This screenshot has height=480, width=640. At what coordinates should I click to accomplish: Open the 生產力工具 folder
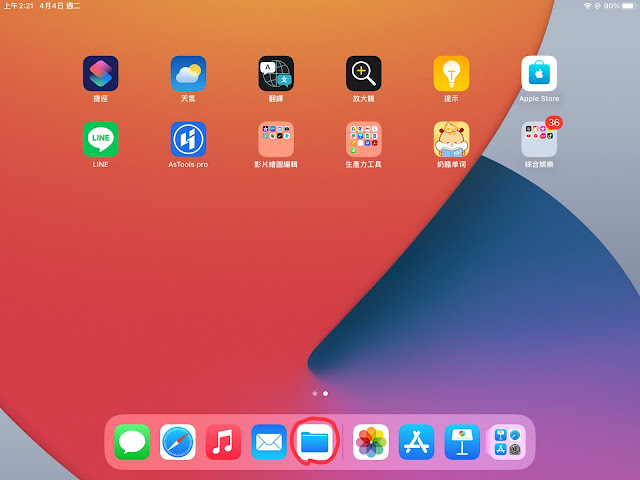364,139
